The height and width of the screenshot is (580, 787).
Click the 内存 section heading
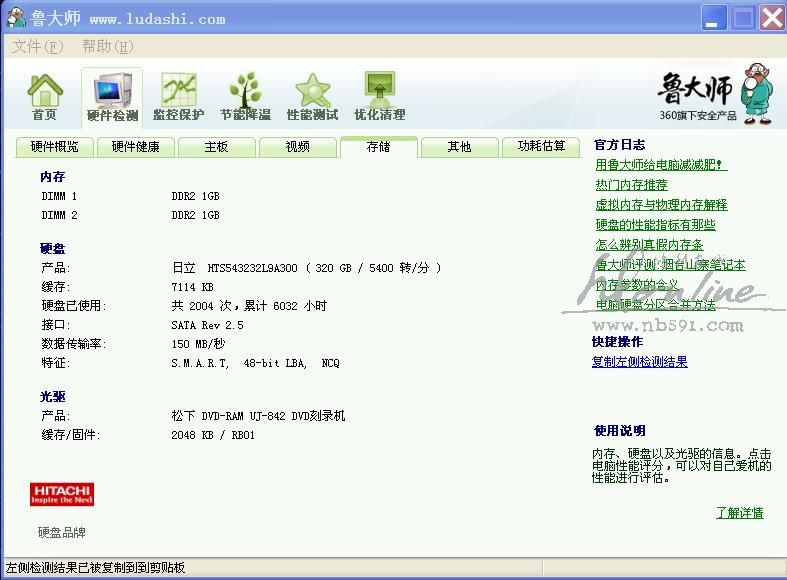point(53,177)
